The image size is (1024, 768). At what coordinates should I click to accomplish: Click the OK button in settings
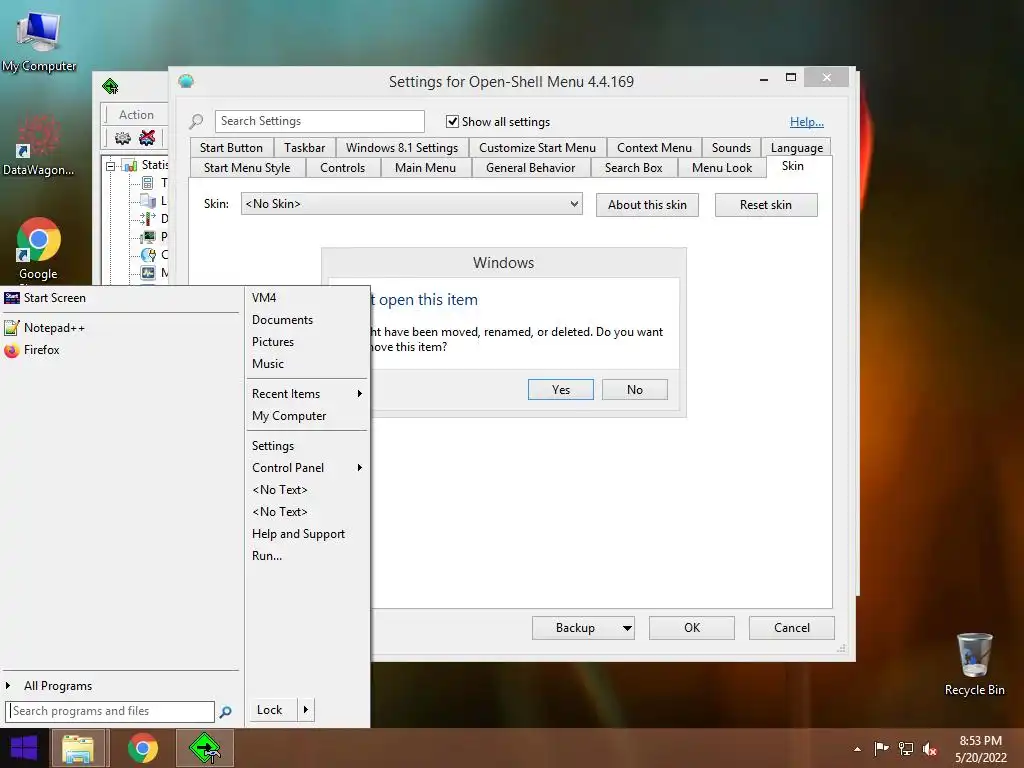[x=692, y=628]
